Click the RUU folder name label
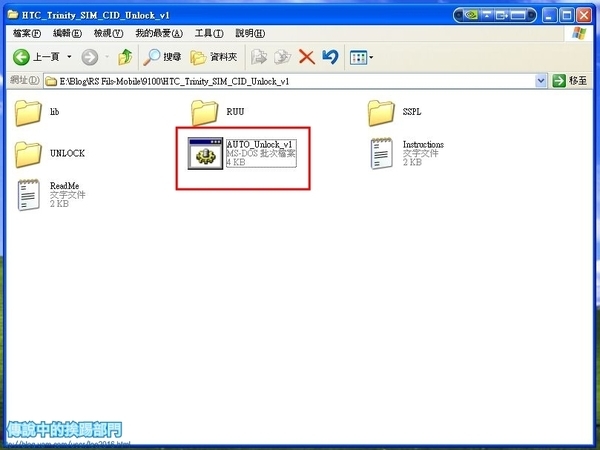Viewport: 600px width, 450px height. click(x=235, y=112)
